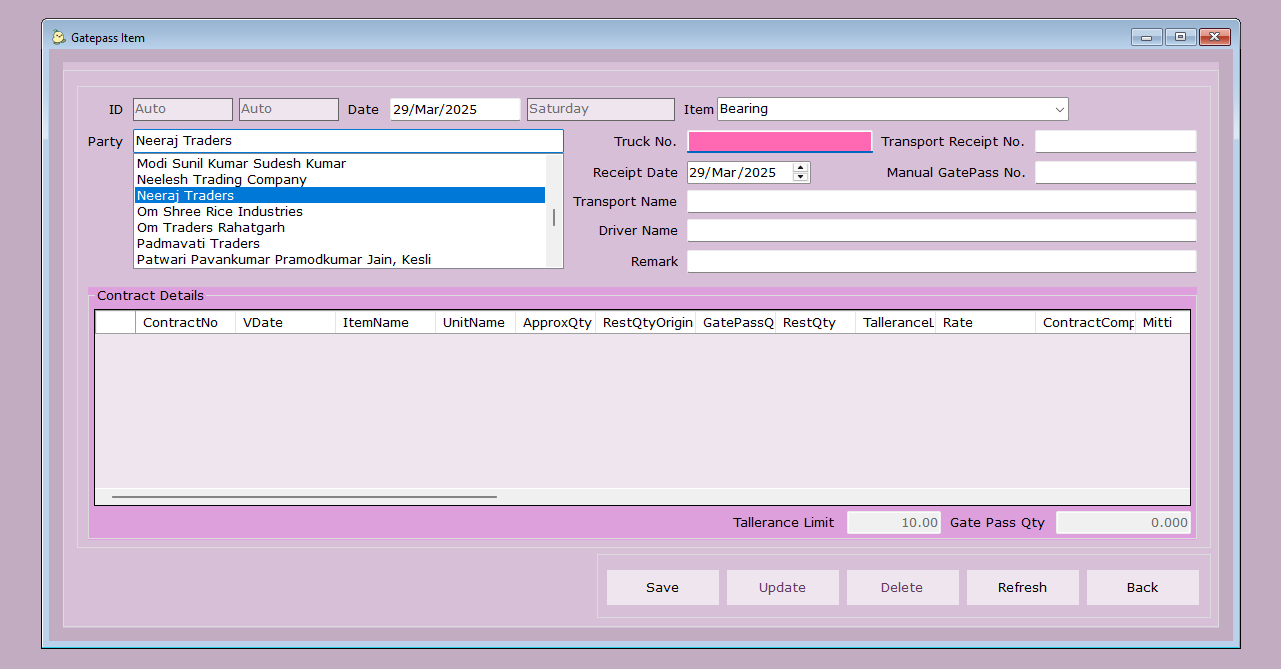Choose highlighted Neeraj Traders list entry
The width and height of the screenshot is (1281, 669).
click(340, 195)
